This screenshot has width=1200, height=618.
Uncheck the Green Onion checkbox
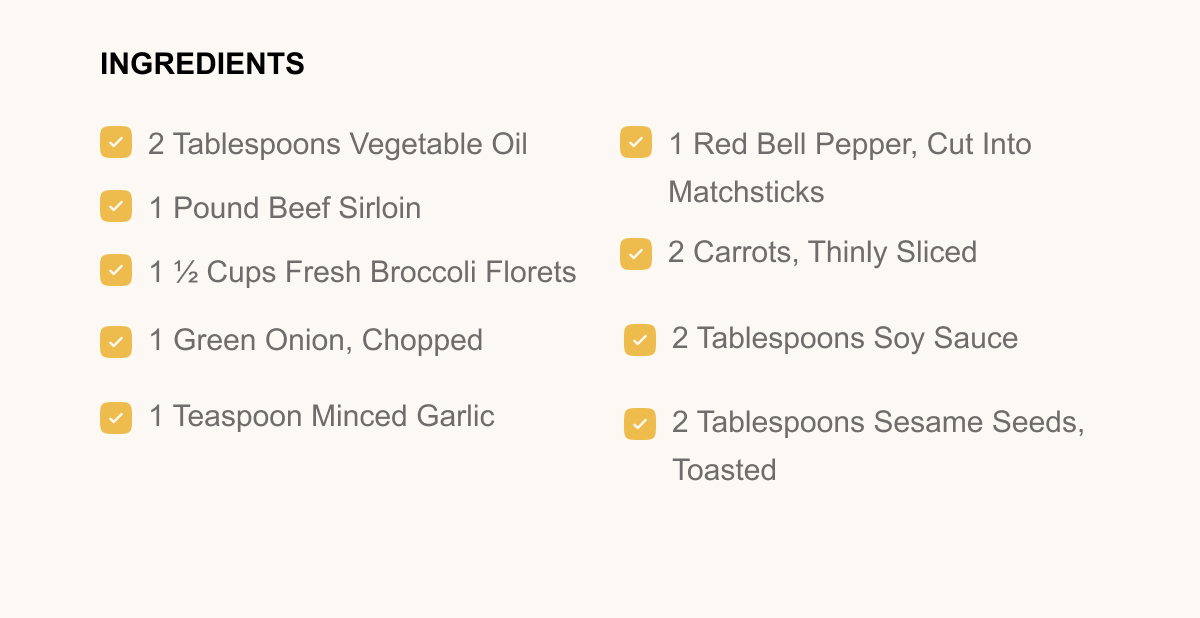[x=116, y=341]
